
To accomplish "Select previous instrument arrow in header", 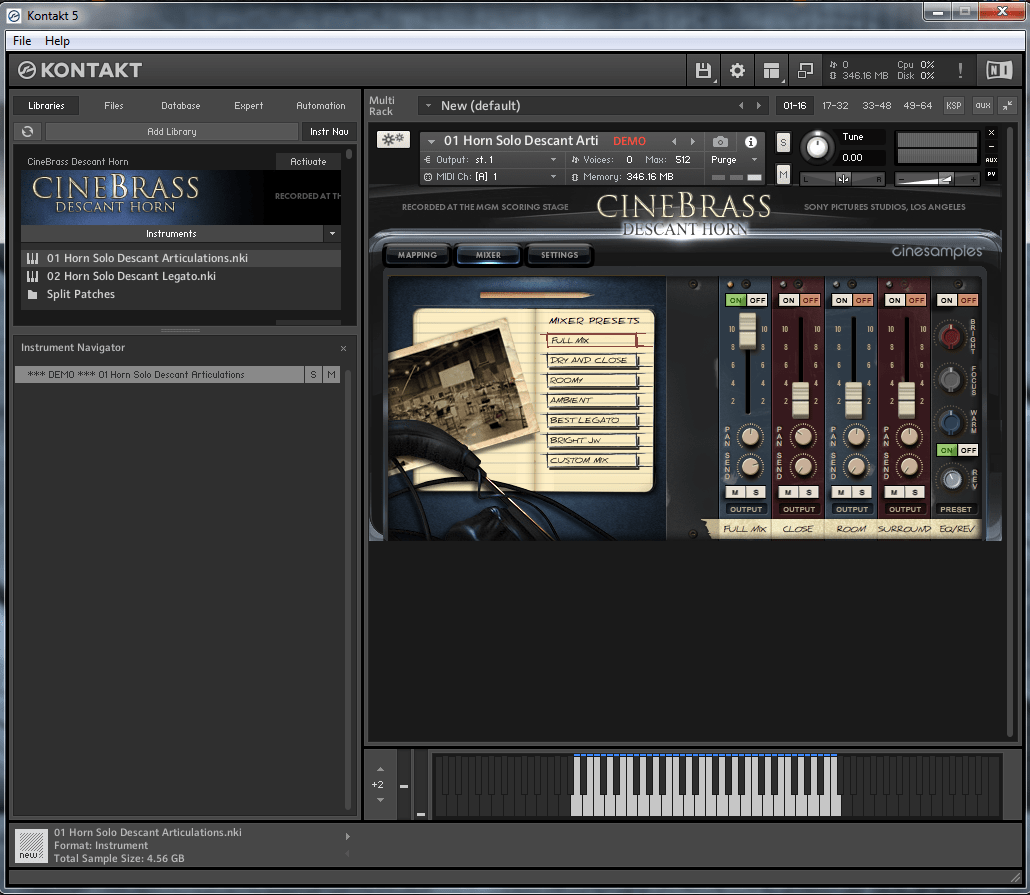I will [x=674, y=141].
